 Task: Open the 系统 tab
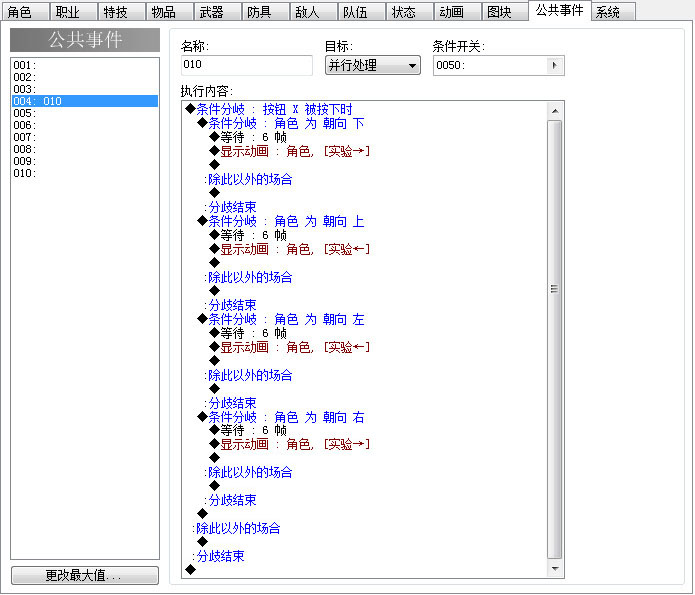tap(613, 12)
